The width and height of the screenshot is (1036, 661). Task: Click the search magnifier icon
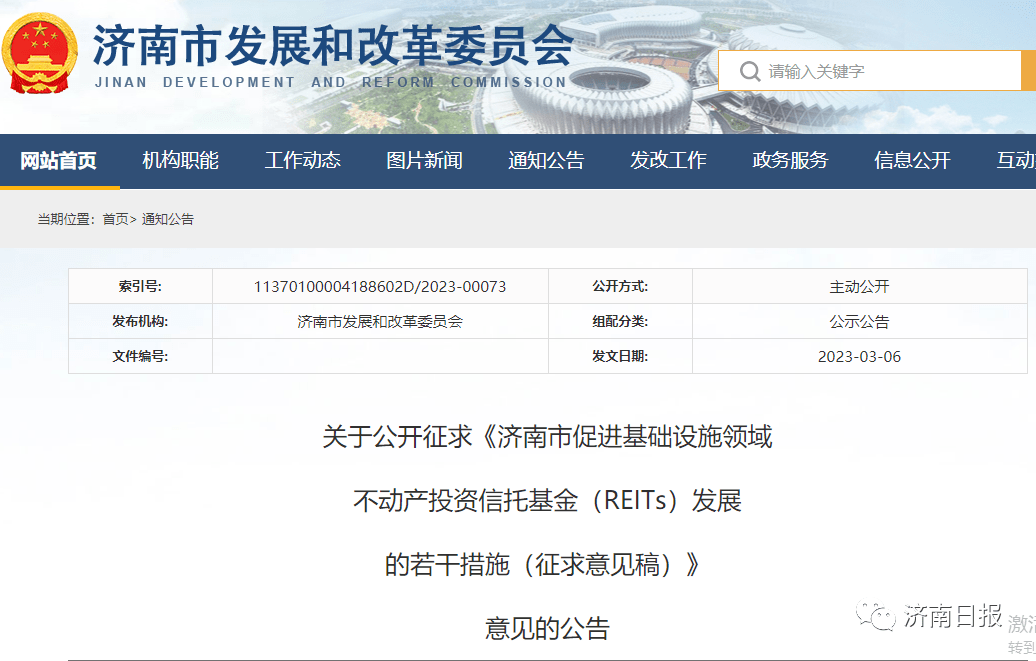[748, 70]
